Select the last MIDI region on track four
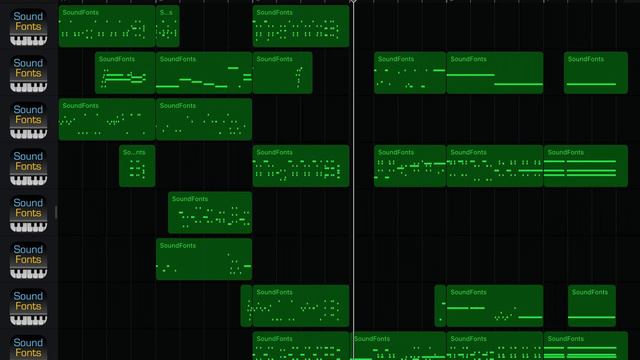 586,166
